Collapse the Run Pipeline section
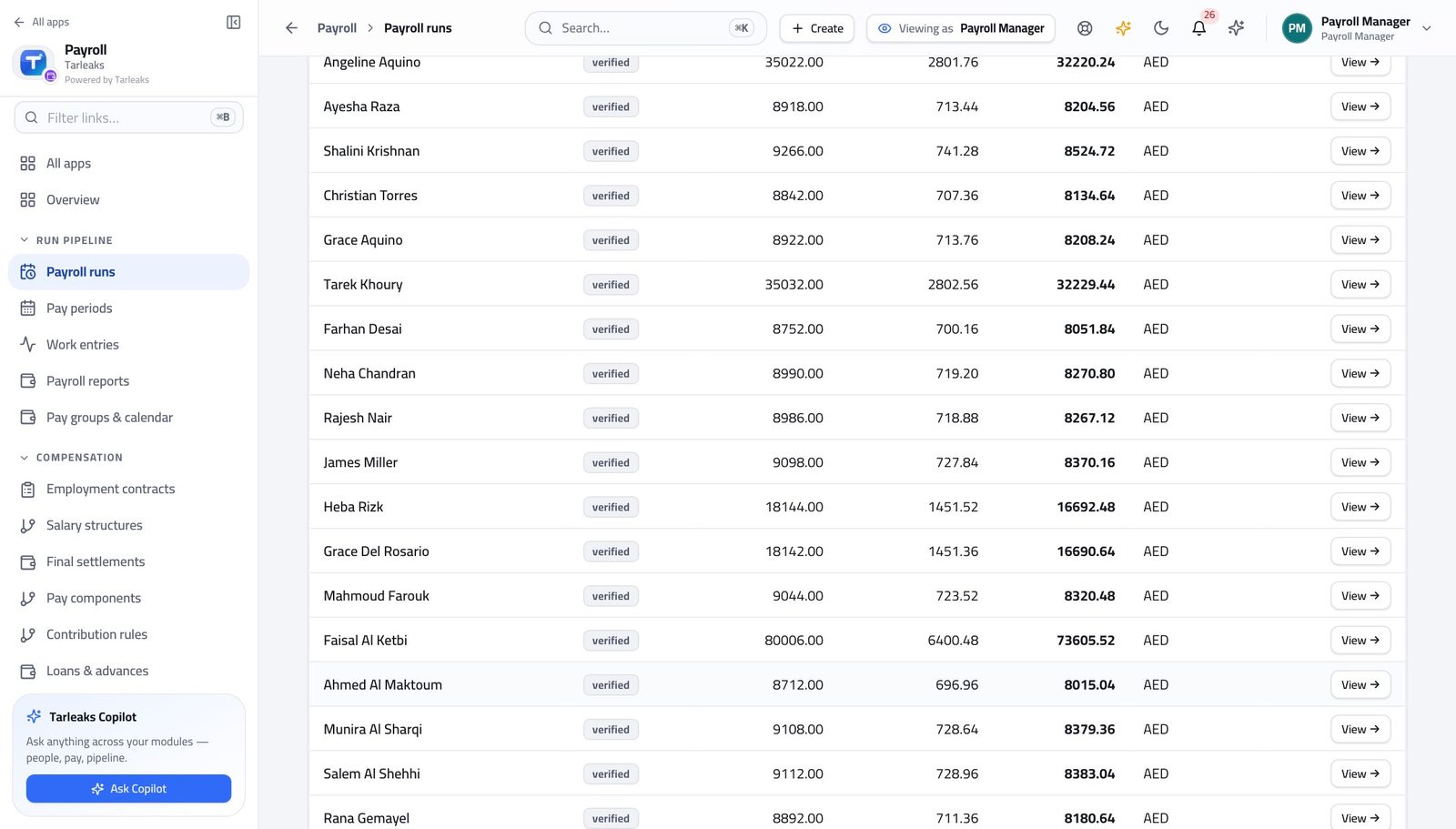Image resolution: width=1456 pixels, height=829 pixels. (66, 240)
